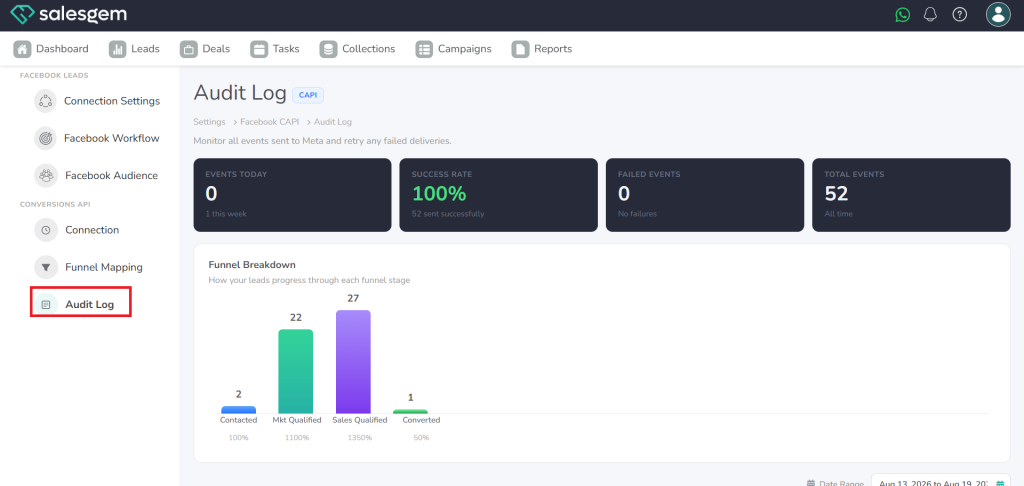Viewport: 1024px width, 486px height.
Task: Click the Facebook Audience people icon
Action: pos(46,176)
